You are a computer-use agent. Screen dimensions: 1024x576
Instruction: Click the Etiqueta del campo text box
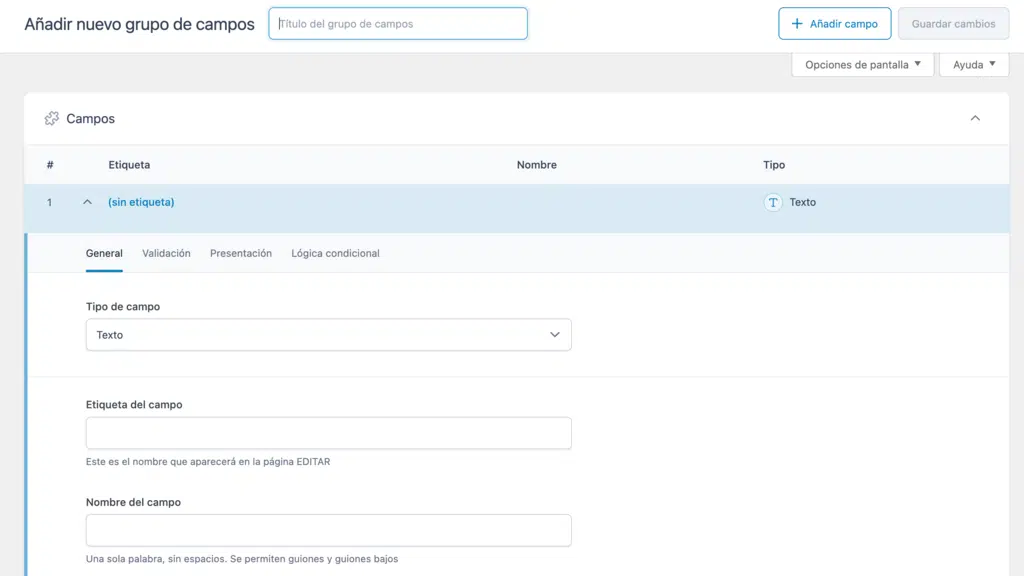(x=328, y=433)
